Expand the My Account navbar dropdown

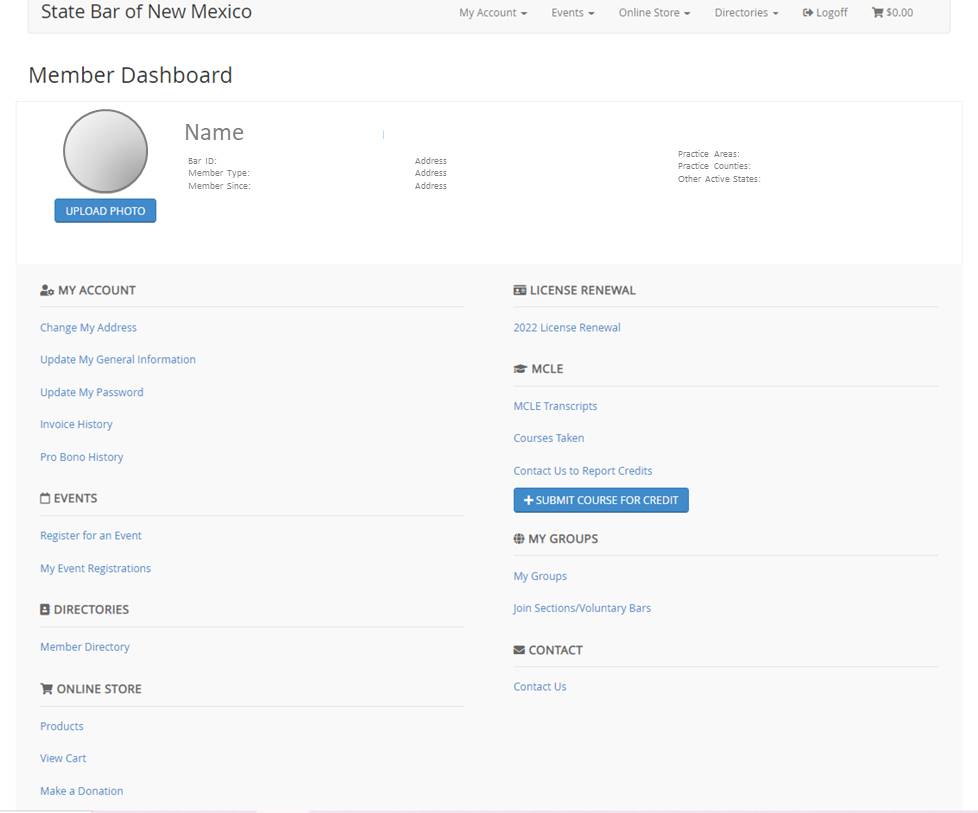pos(493,12)
